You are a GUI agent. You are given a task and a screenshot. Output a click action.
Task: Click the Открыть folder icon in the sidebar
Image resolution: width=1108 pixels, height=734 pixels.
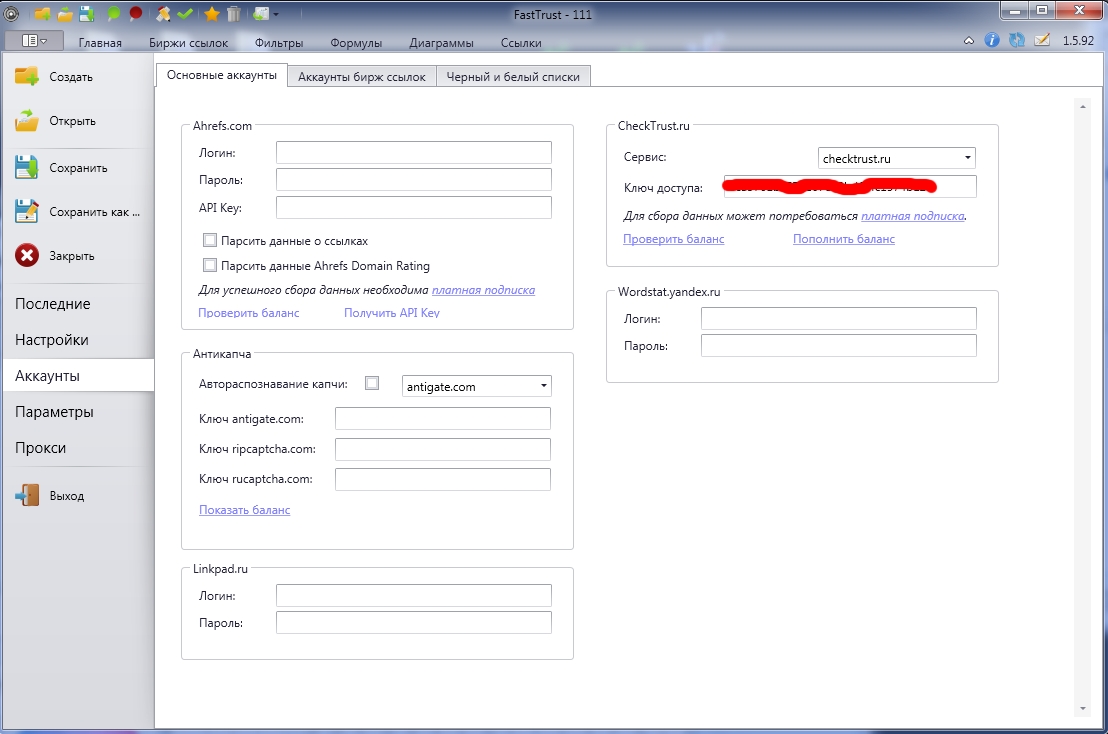[27, 121]
